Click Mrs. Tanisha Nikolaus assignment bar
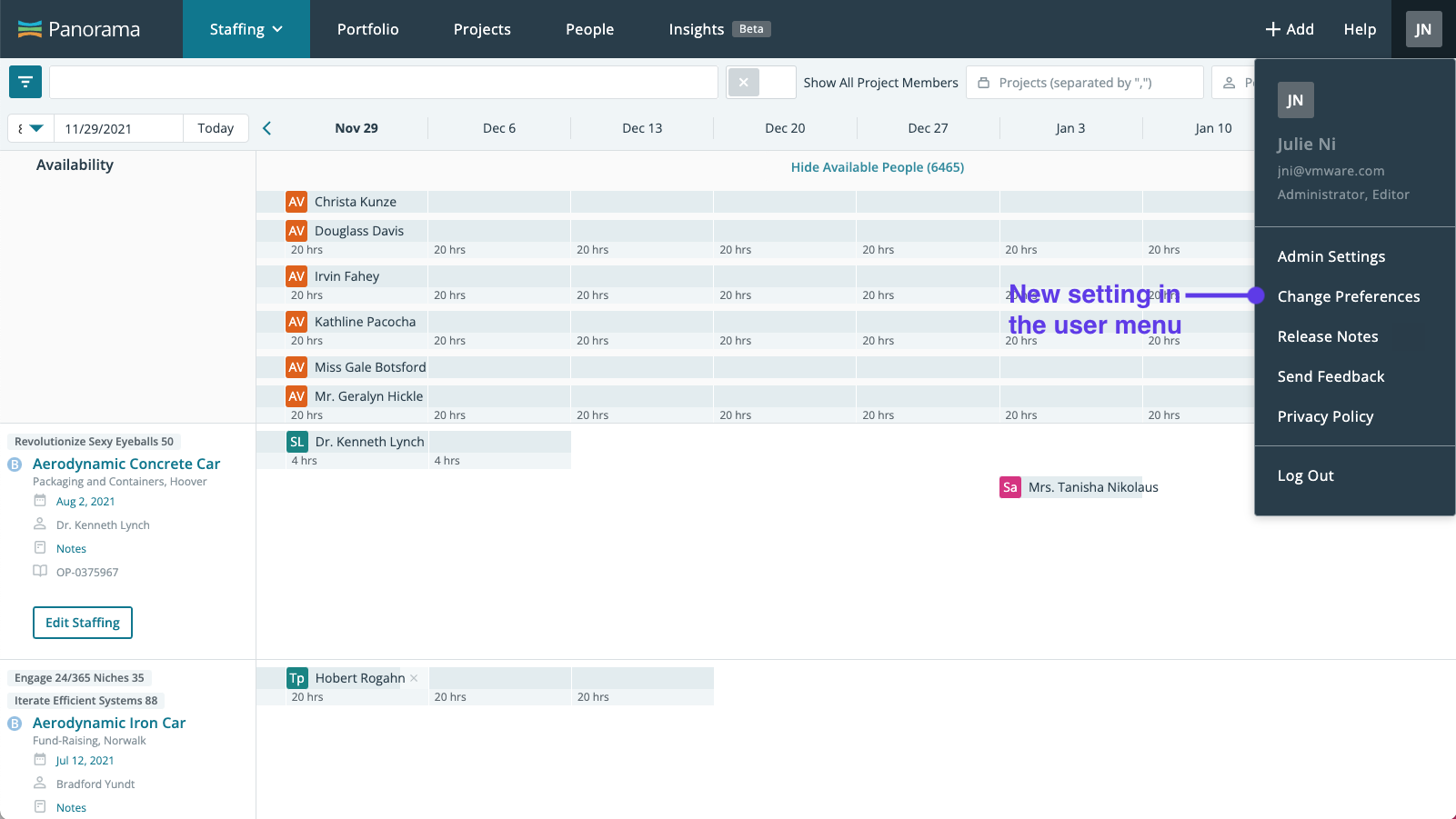 tap(1070, 487)
